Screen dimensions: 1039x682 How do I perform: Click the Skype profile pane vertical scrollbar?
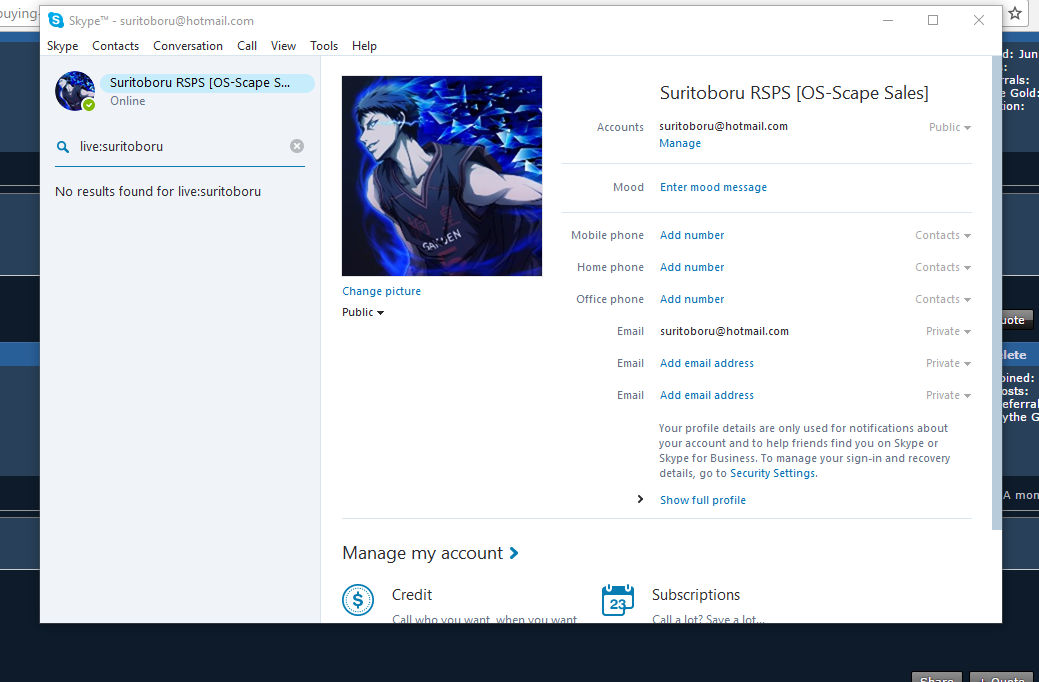997,293
